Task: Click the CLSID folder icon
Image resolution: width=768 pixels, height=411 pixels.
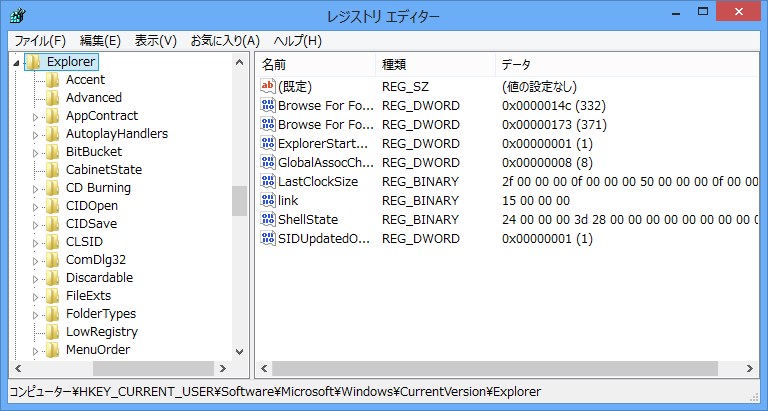Action: point(52,242)
